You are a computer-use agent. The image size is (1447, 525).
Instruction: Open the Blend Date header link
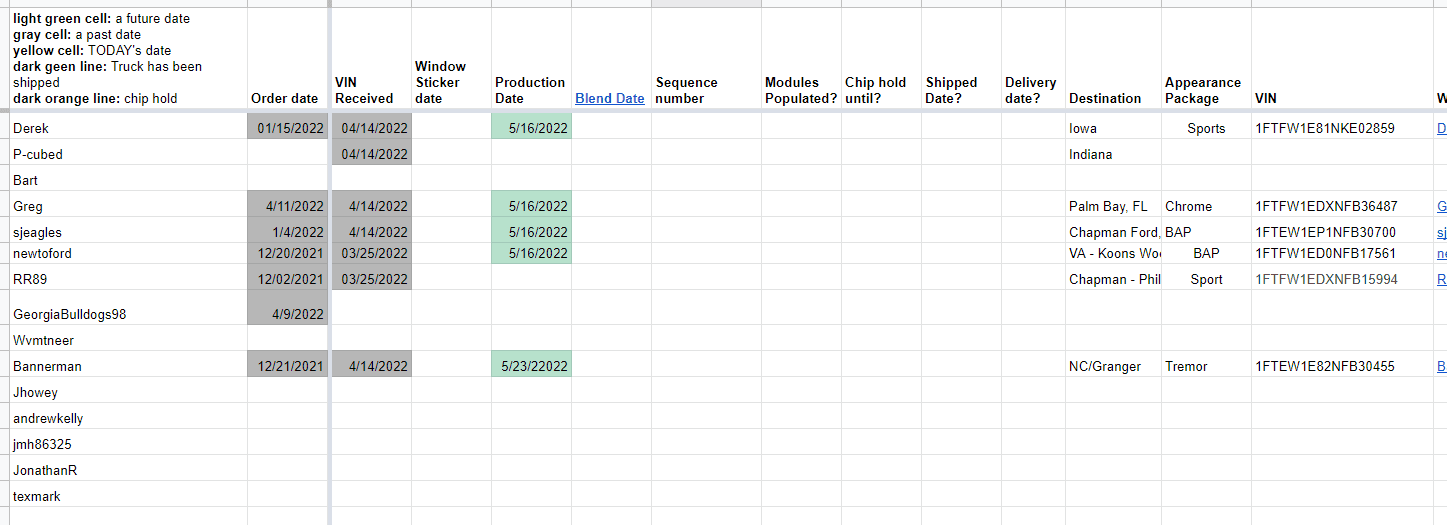609,98
